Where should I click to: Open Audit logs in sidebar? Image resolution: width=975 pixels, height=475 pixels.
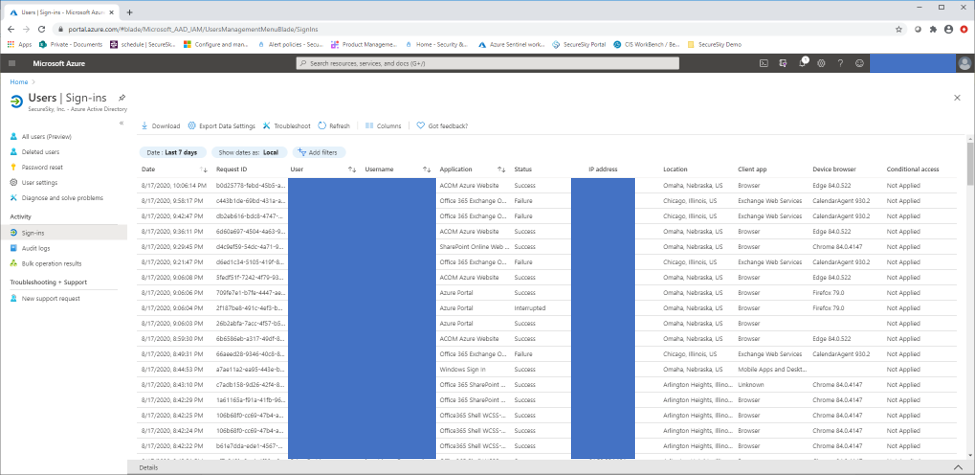(x=35, y=248)
